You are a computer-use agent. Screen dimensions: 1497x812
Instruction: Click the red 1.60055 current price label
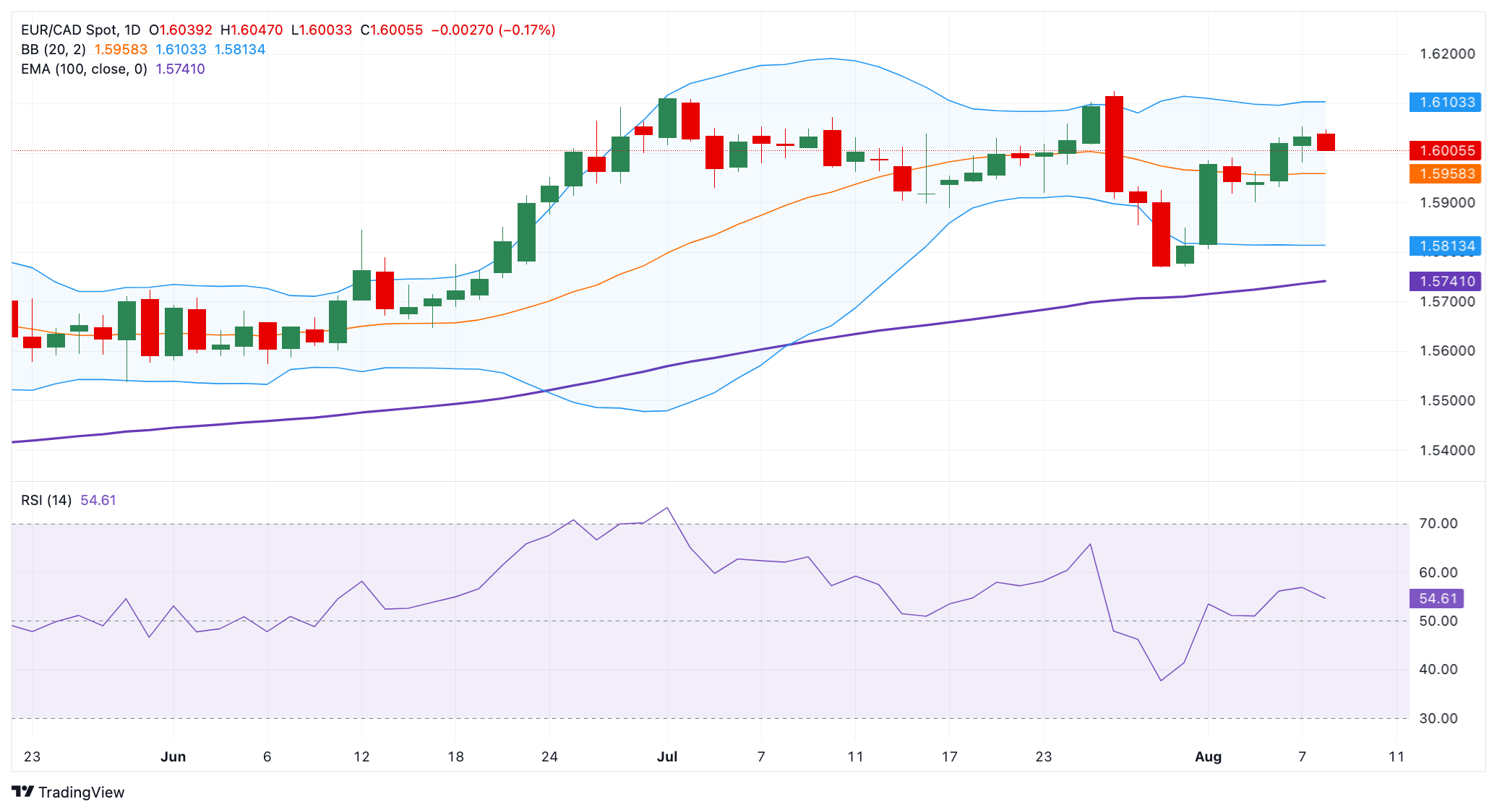[x=1445, y=151]
